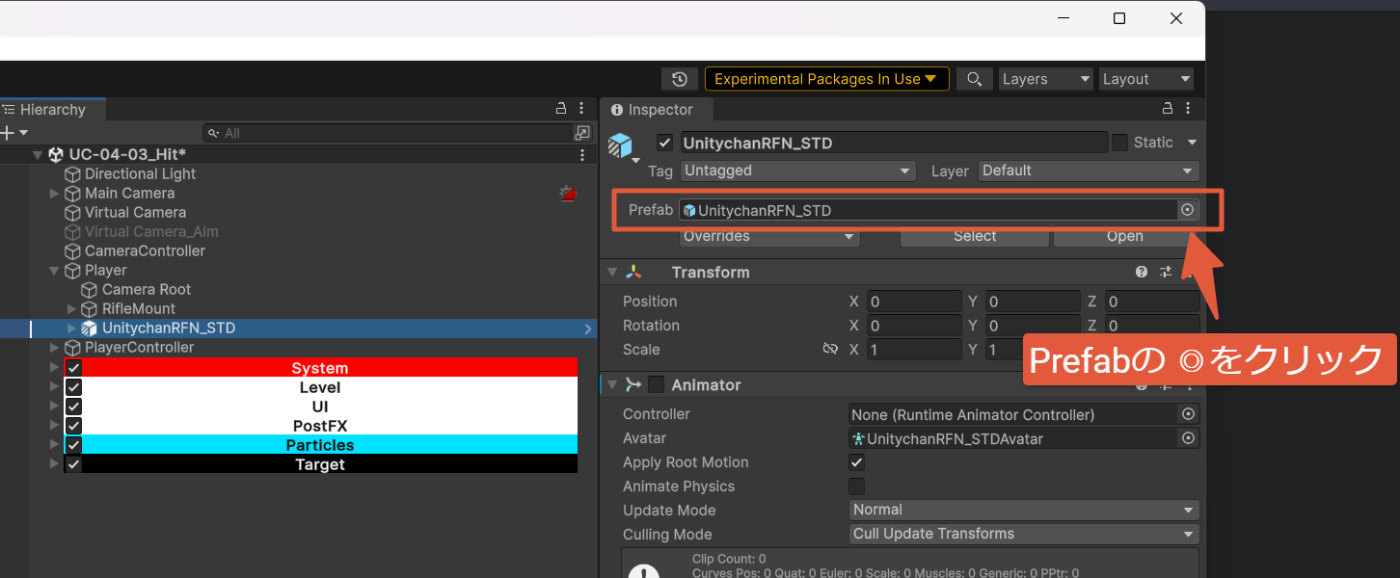Toggle the Hierarchy panel lock icon
1400x578 pixels.
tap(561, 109)
